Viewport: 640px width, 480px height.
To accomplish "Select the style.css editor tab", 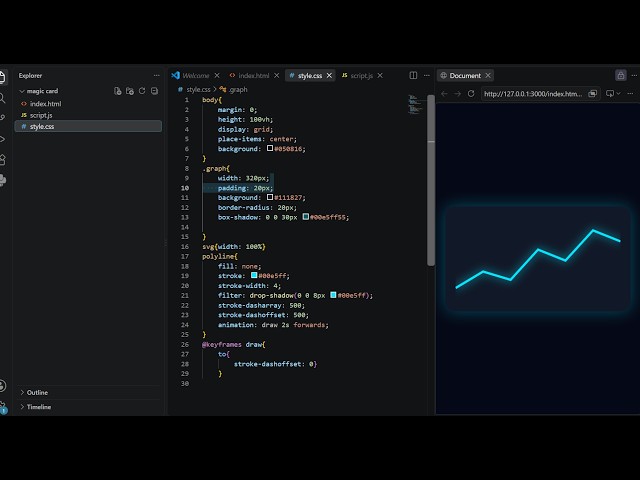I will (x=310, y=76).
